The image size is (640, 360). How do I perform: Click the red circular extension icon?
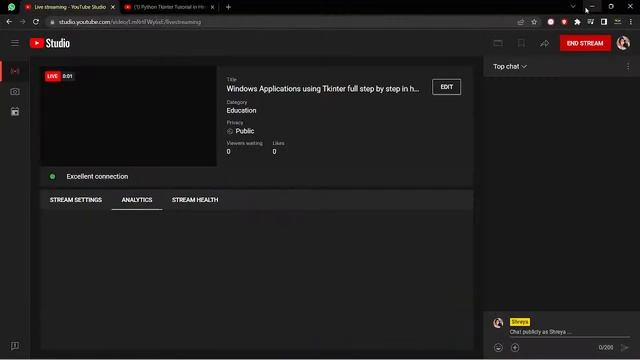(551, 22)
